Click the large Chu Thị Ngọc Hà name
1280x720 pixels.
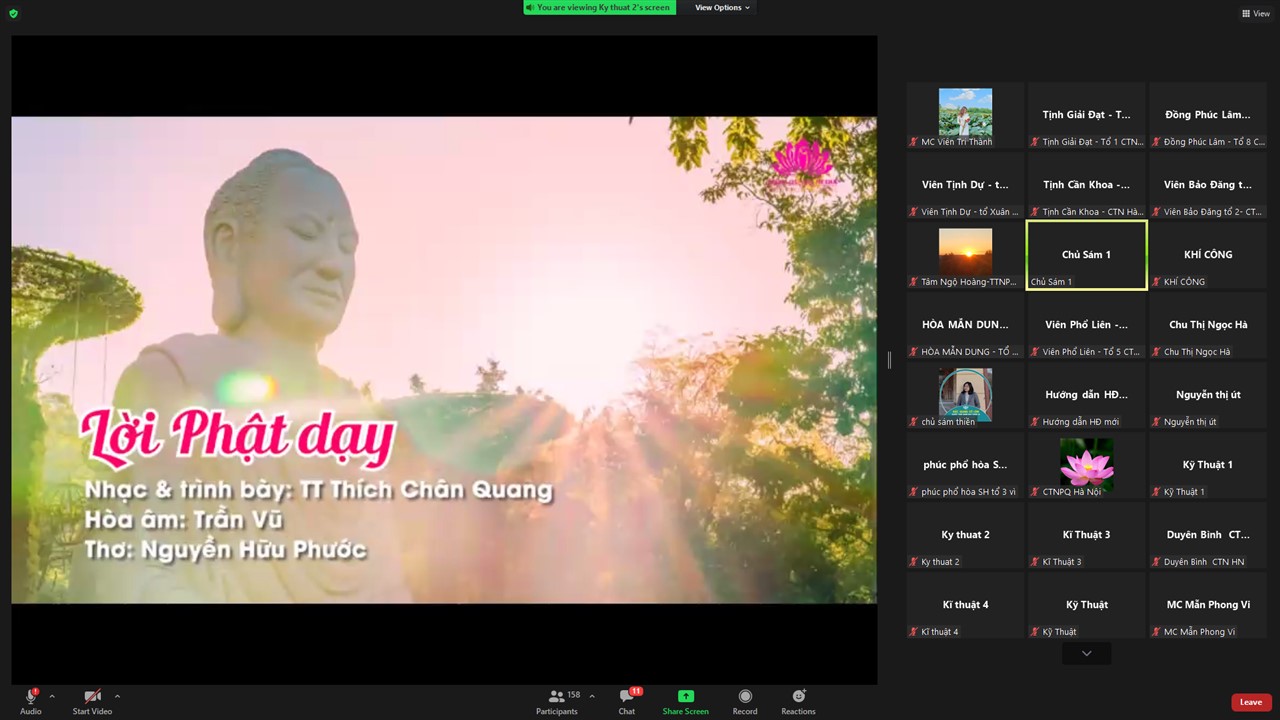1208,325
